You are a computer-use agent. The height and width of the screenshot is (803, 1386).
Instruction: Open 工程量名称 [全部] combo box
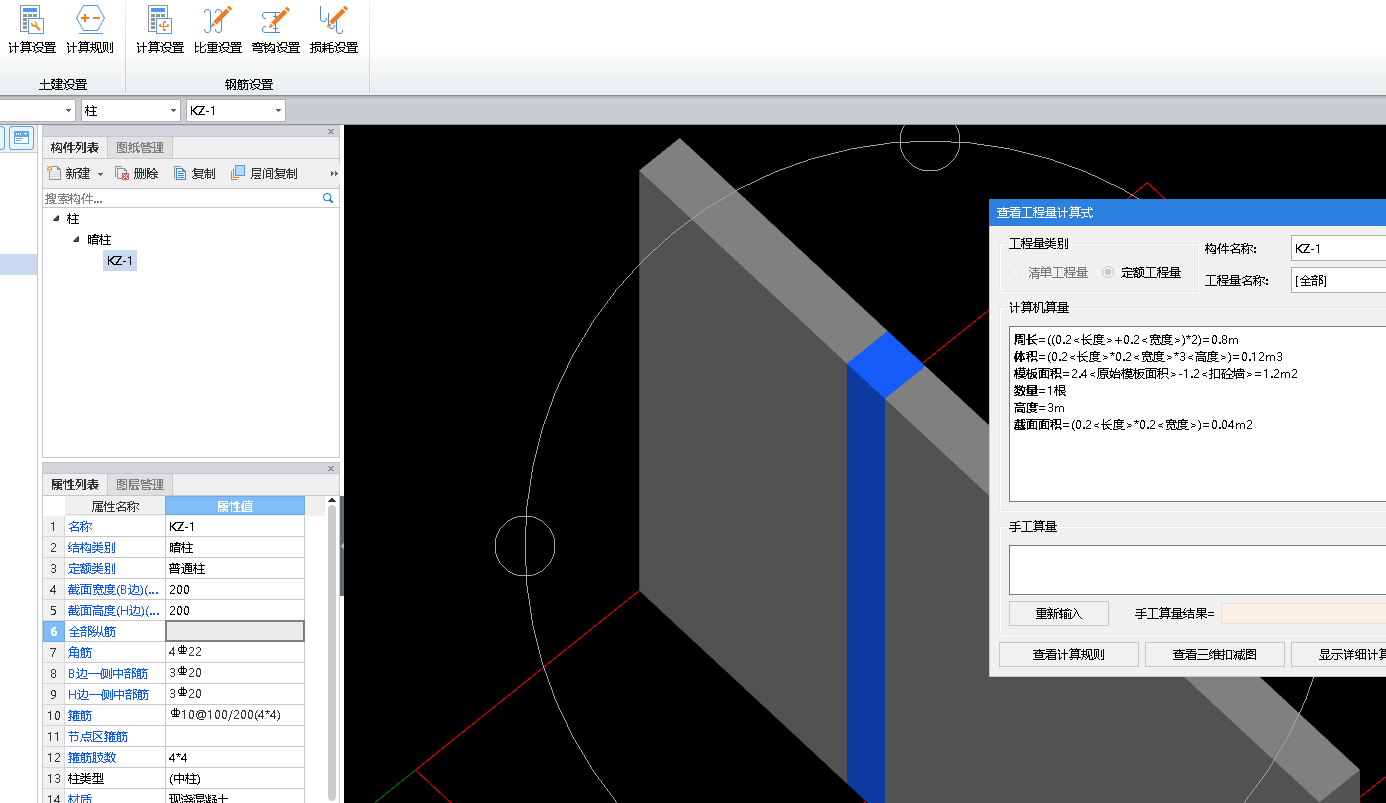click(x=1338, y=280)
